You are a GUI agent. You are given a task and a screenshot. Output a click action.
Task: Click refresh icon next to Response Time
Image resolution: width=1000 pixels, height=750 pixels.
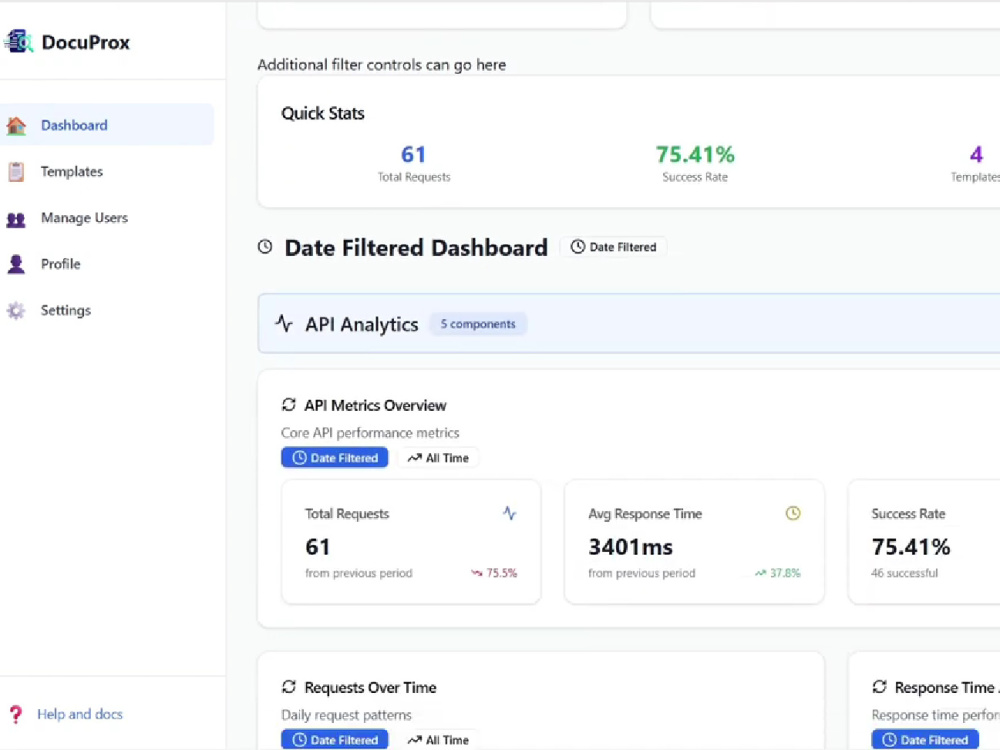pos(879,687)
